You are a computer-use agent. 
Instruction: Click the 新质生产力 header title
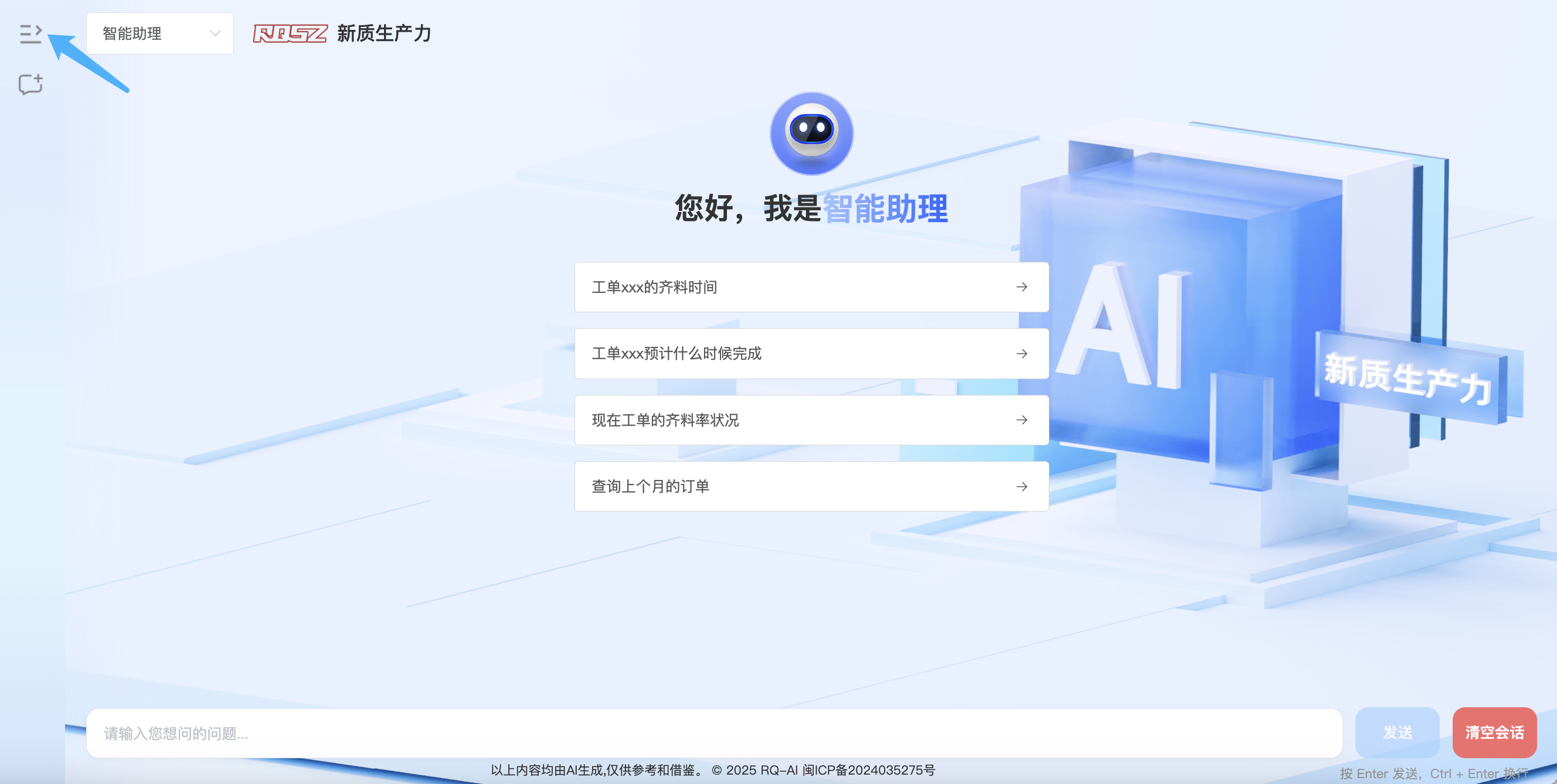click(384, 34)
